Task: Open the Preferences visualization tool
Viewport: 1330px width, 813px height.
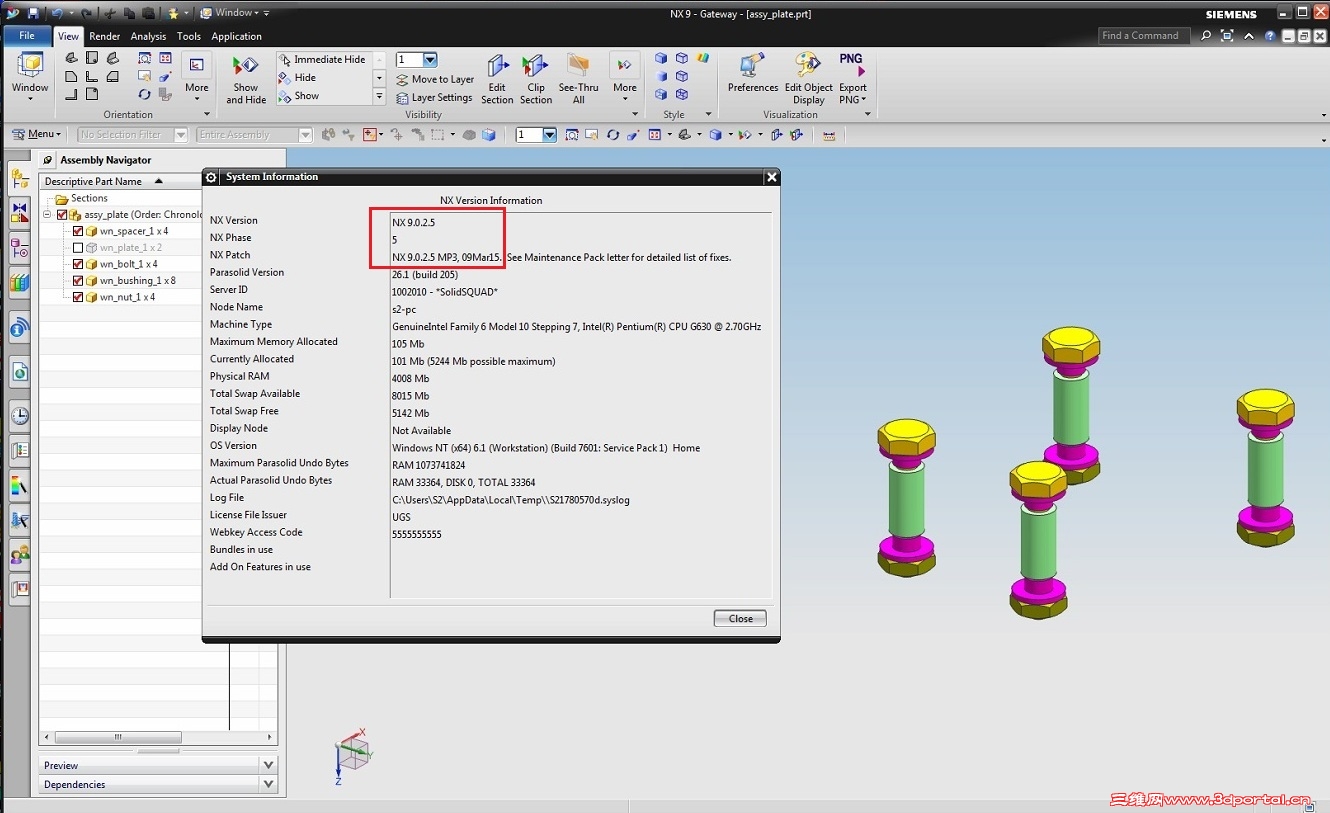Action: coord(753,73)
